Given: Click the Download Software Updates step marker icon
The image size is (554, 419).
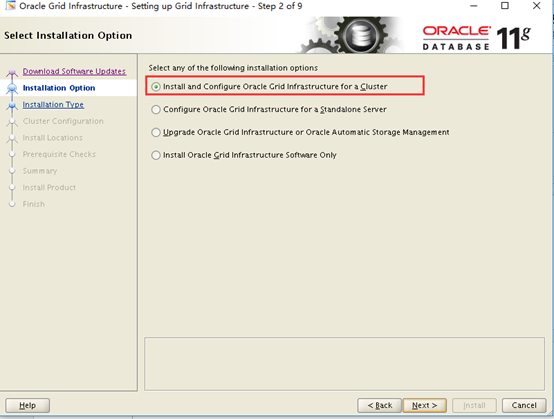Looking at the screenshot, I should point(12,72).
